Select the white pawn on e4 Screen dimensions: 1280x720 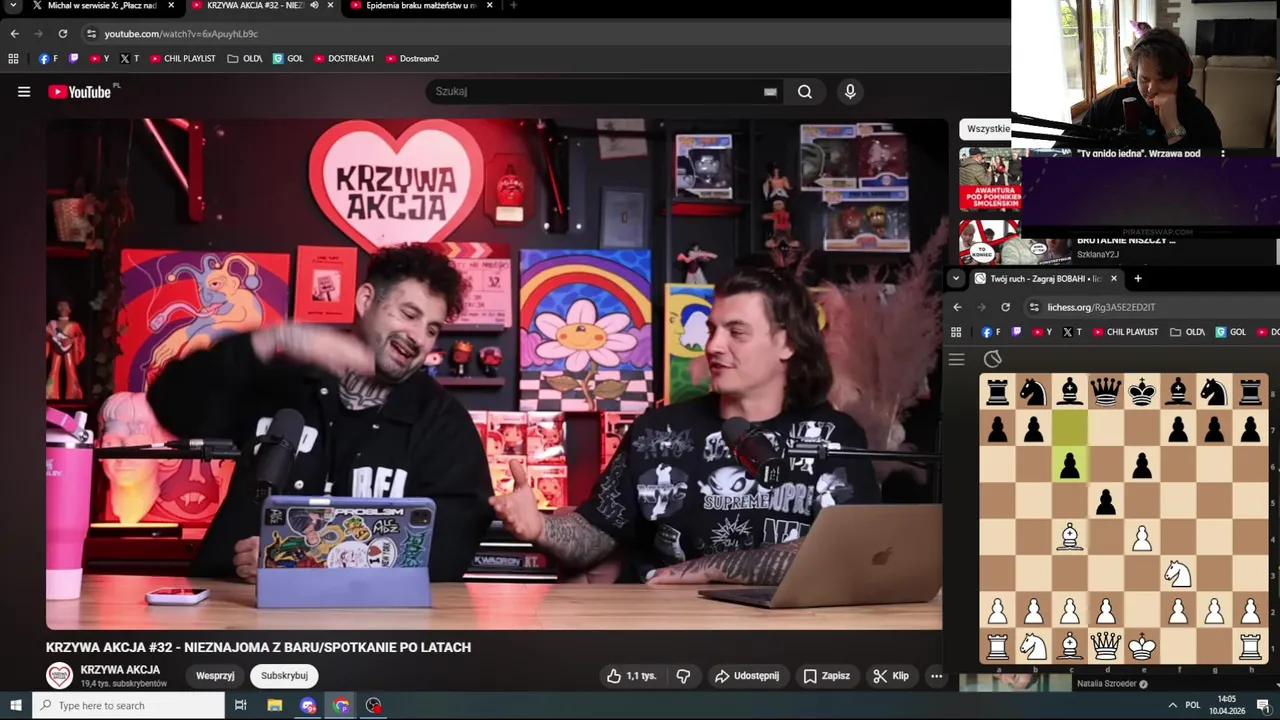coord(1142,537)
